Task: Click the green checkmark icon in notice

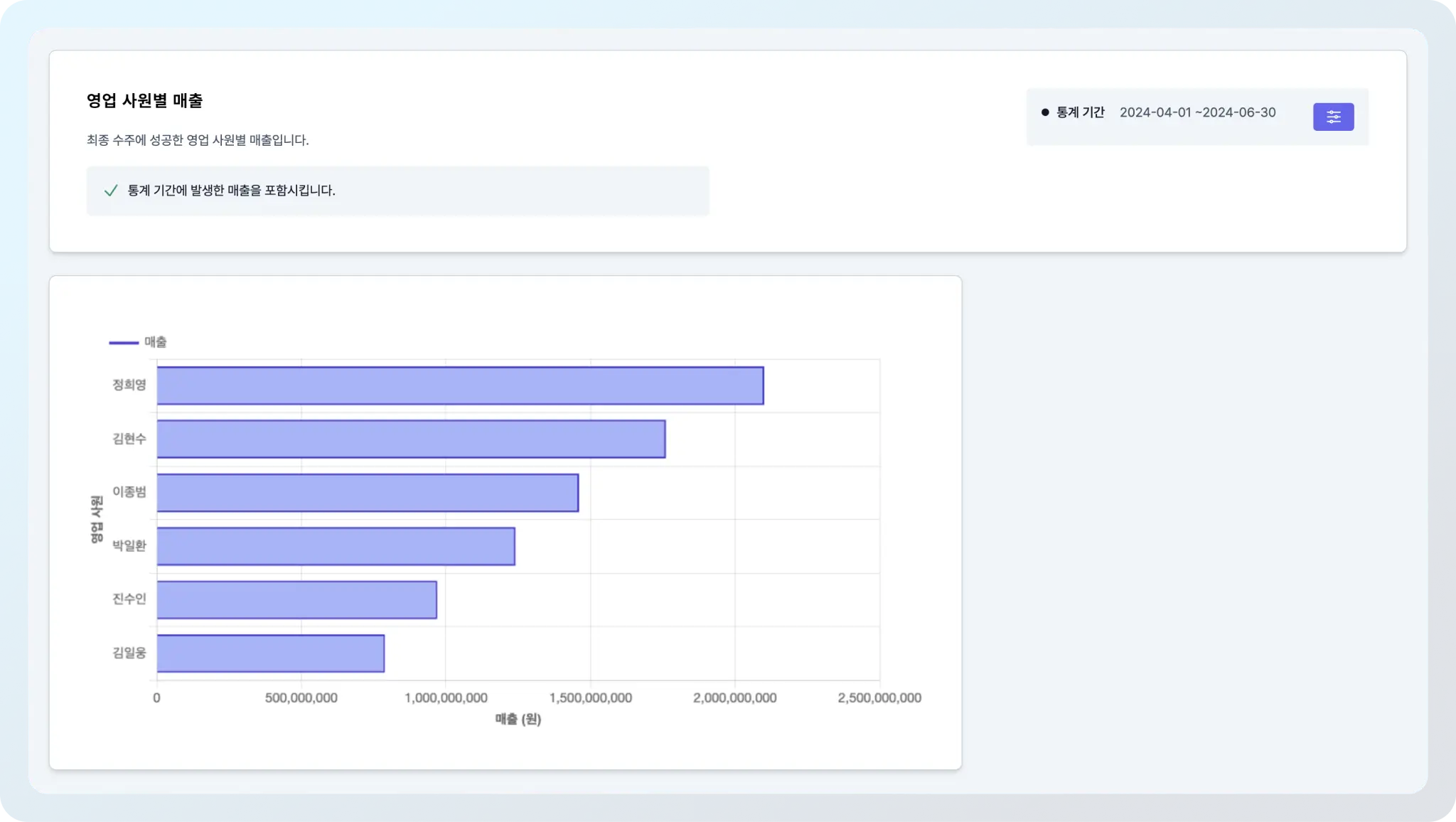Action: 111,191
